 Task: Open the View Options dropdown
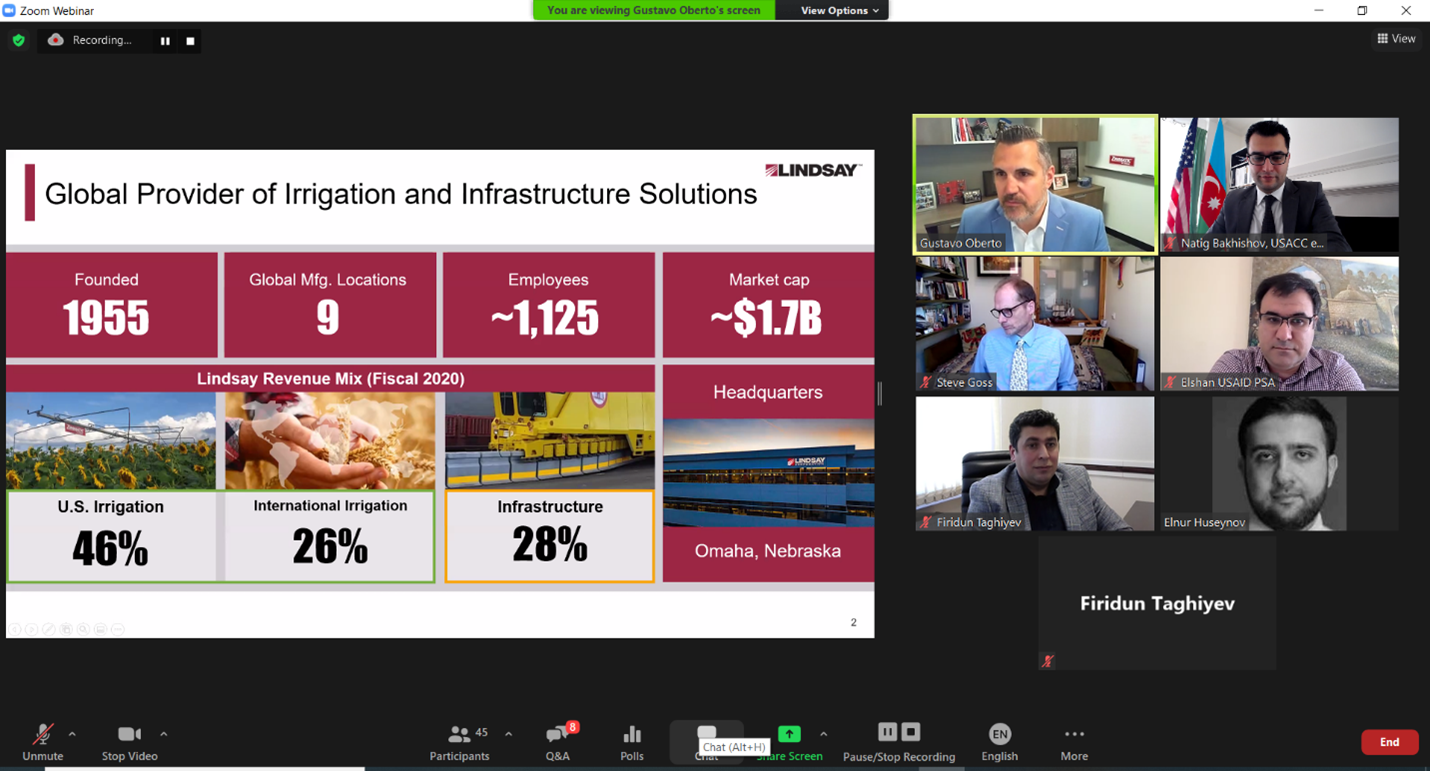click(839, 10)
